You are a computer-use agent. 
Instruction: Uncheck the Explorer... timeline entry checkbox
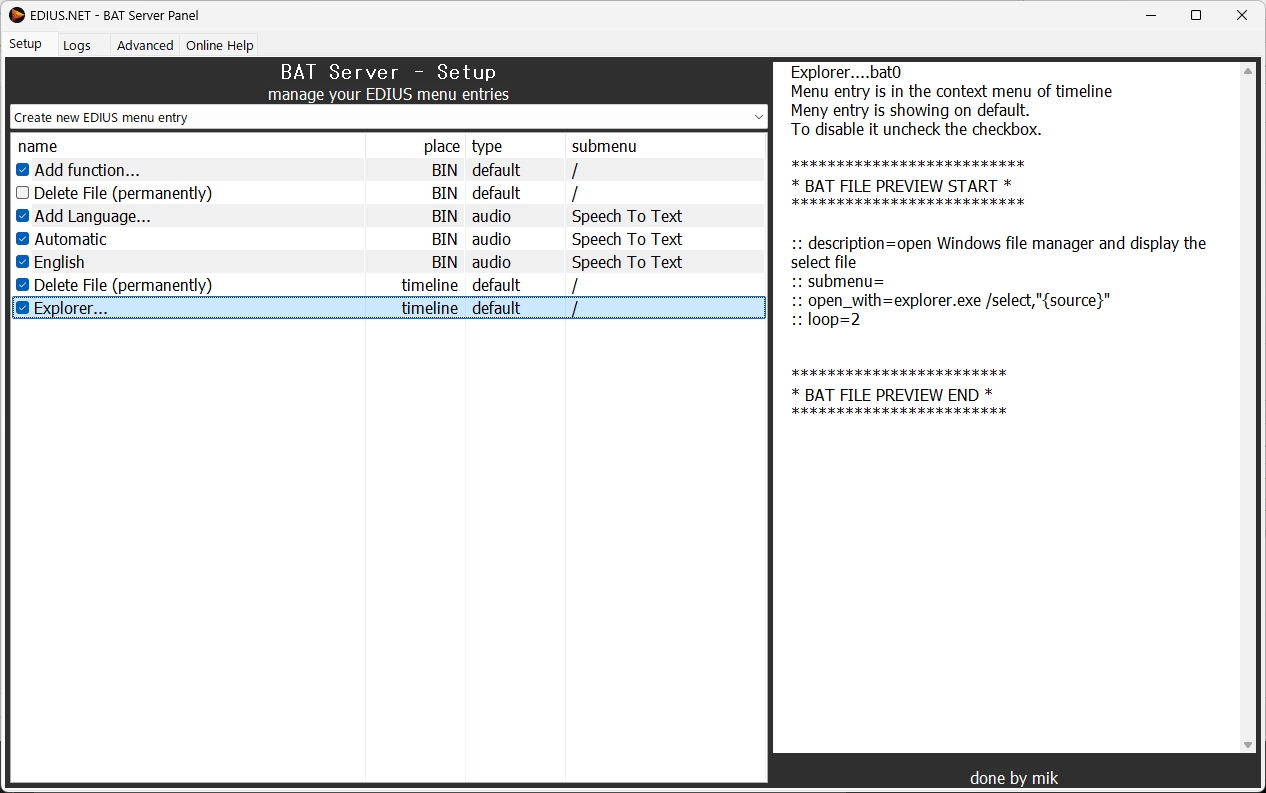[23, 308]
